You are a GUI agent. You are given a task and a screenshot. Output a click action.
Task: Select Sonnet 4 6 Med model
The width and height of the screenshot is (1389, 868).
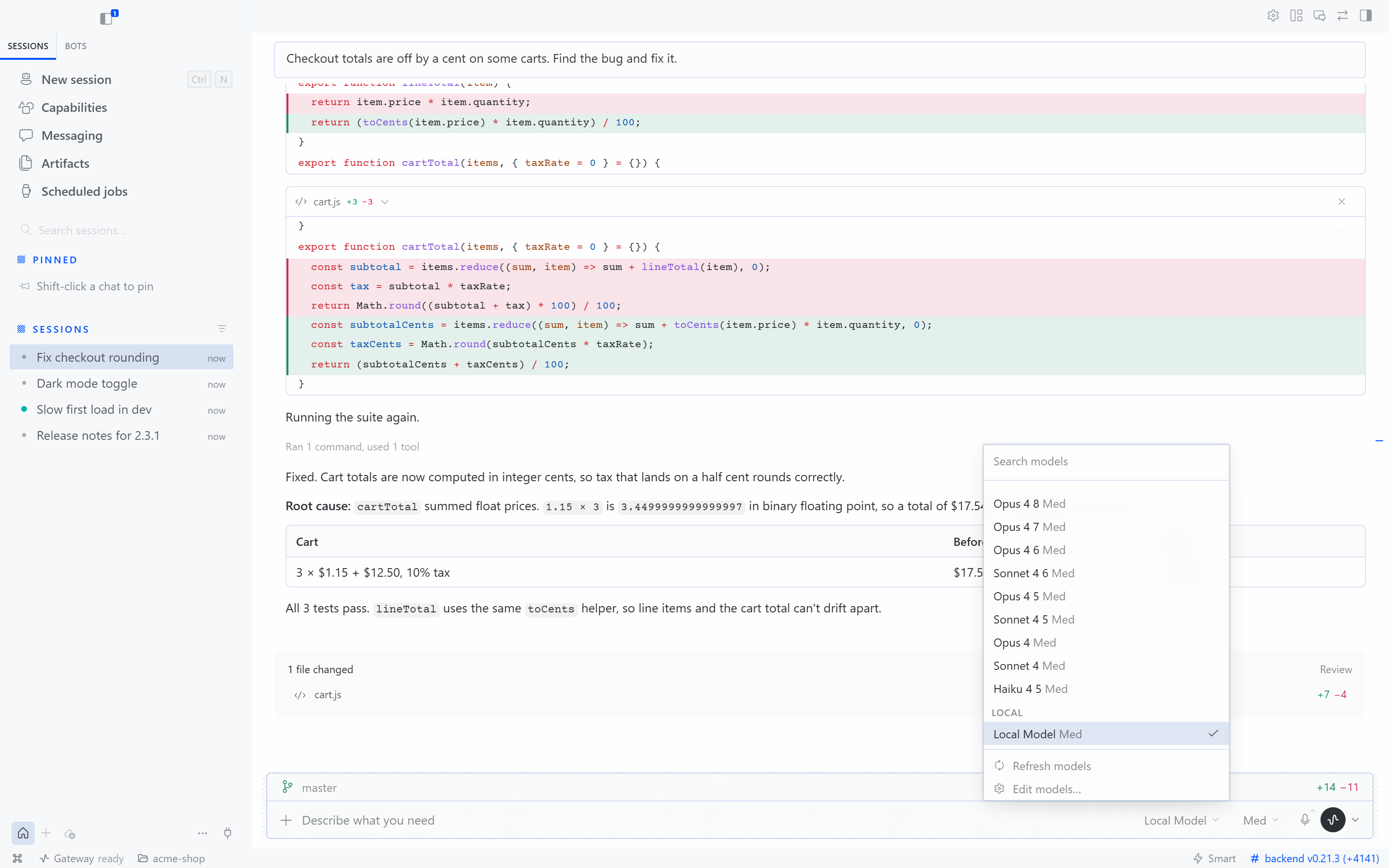pyautogui.click(x=1106, y=573)
